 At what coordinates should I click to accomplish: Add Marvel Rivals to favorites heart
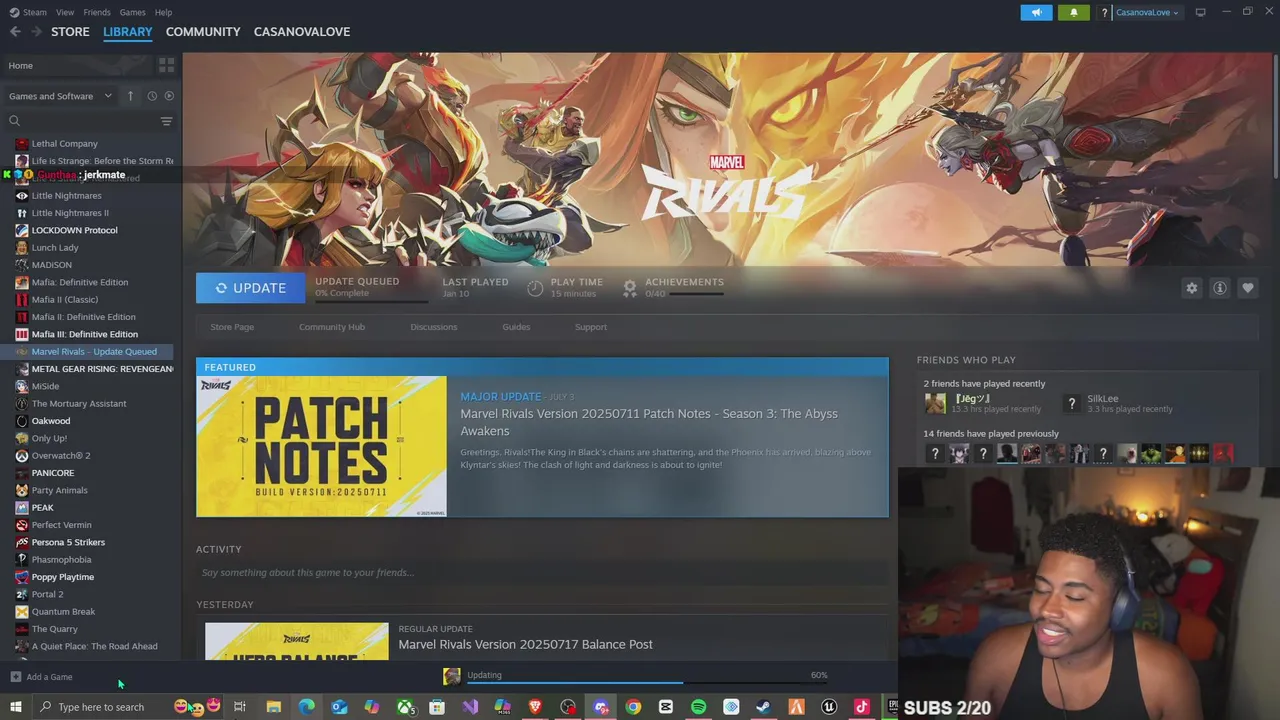pos(1248,288)
